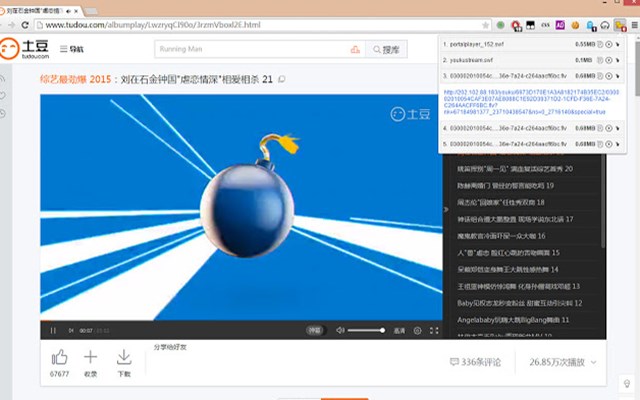Click the purple AD extension icon

560,25
